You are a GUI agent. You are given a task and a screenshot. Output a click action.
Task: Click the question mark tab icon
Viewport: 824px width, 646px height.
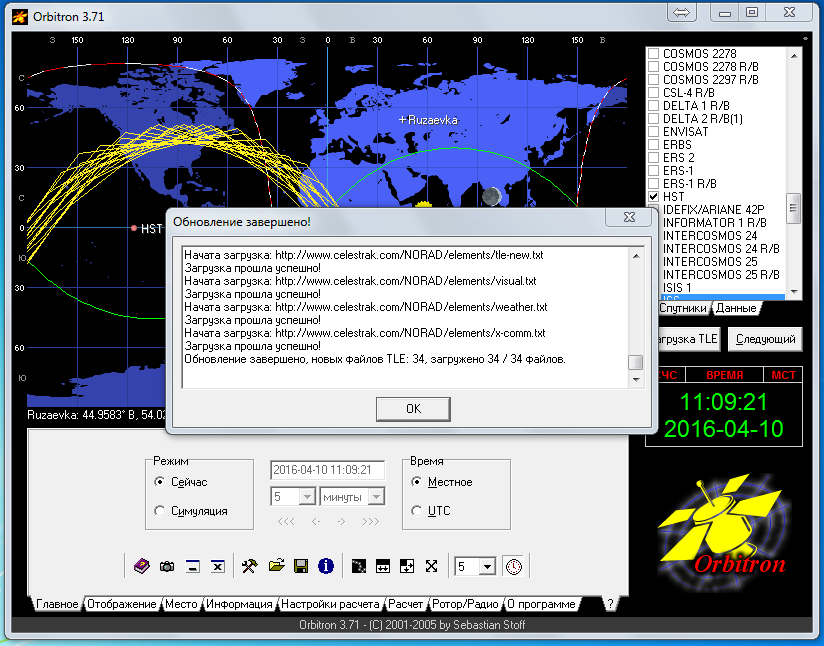[610, 604]
